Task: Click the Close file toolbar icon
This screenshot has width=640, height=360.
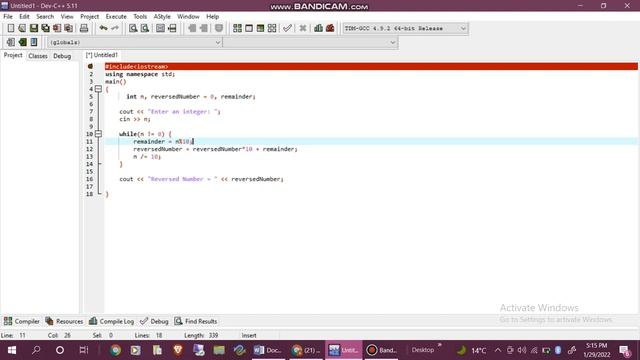Action: pyautogui.click(x=57, y=28)
